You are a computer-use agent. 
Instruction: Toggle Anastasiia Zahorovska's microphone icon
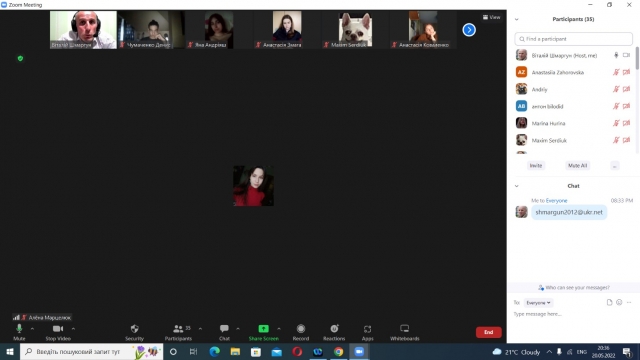coord(616,72)
